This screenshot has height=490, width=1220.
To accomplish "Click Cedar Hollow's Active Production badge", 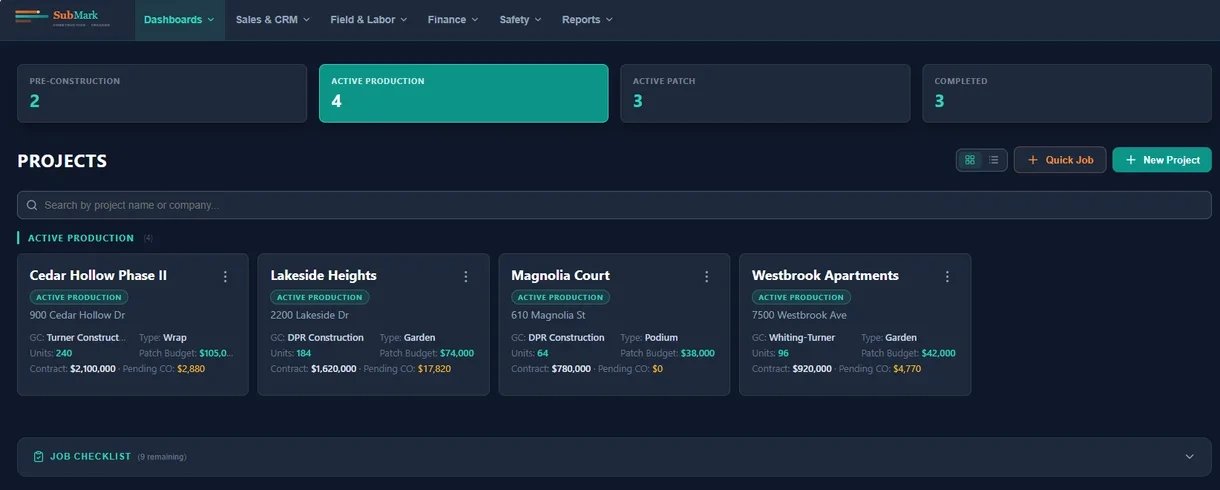I will 79,297.
